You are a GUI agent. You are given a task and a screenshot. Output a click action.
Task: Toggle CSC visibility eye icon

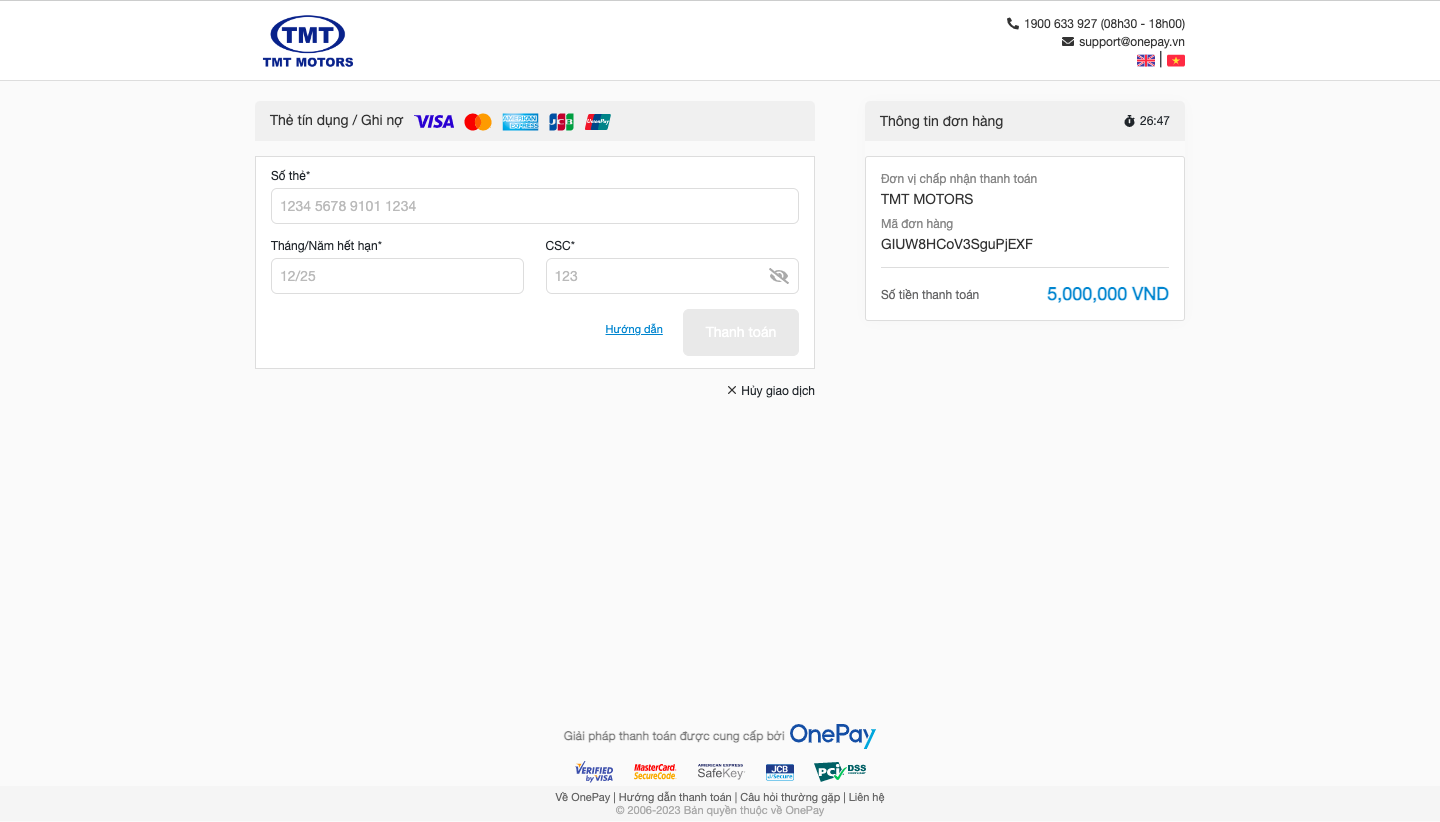click(x=779, y=276)
